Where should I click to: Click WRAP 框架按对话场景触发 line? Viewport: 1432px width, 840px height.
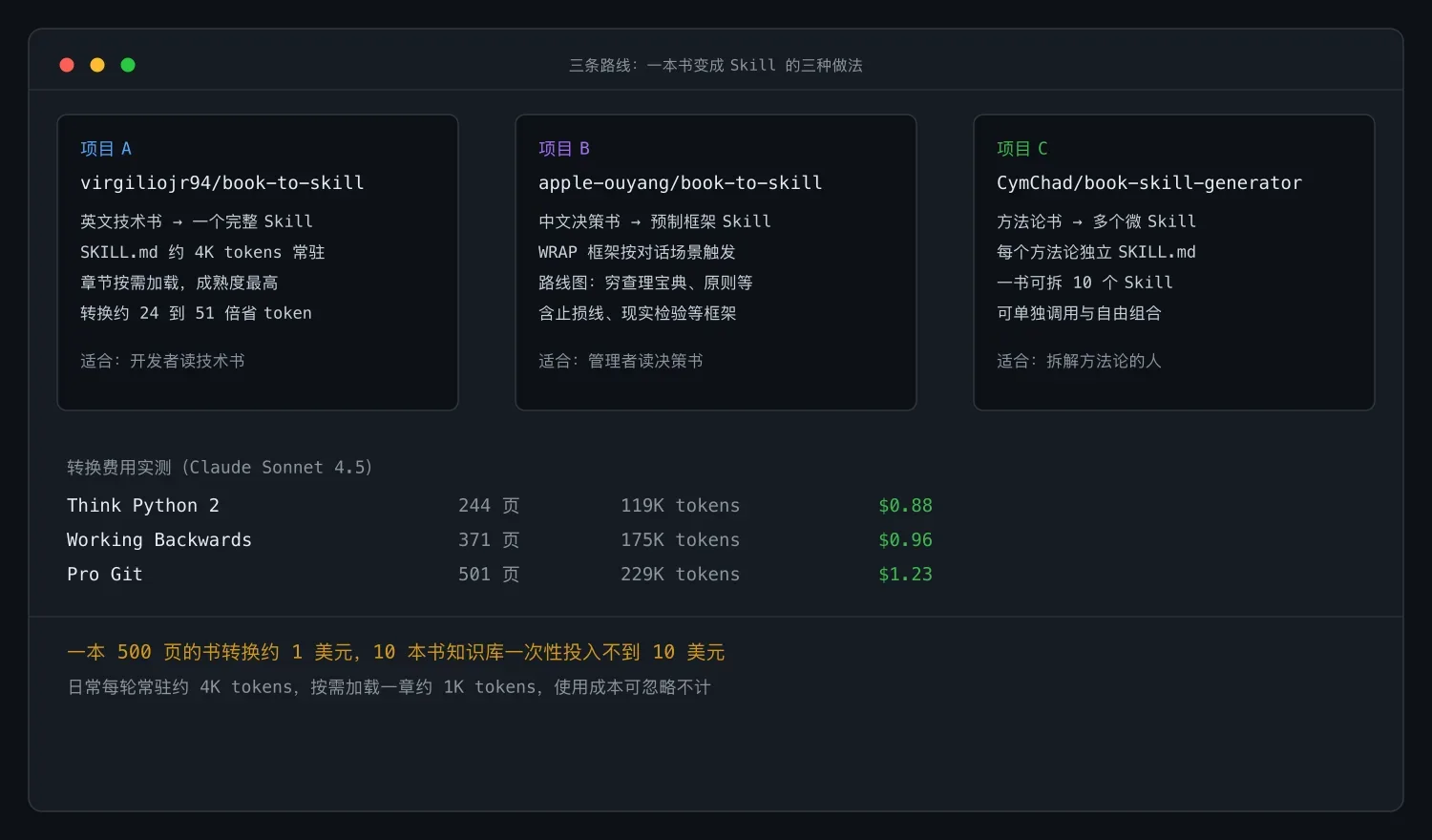click(x=637, y=252)
